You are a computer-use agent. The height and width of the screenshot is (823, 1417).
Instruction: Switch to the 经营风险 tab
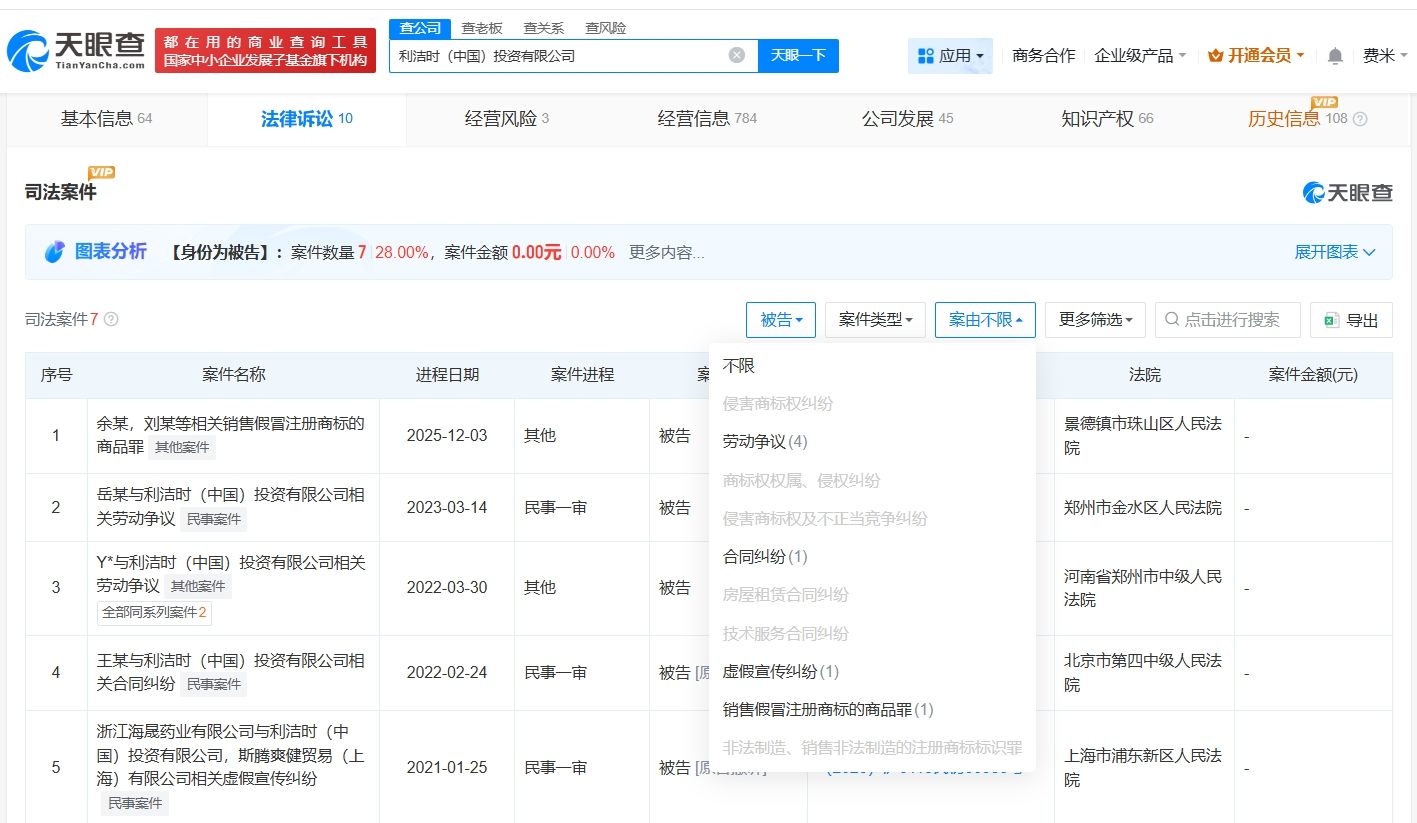click(x=506, y=119)
